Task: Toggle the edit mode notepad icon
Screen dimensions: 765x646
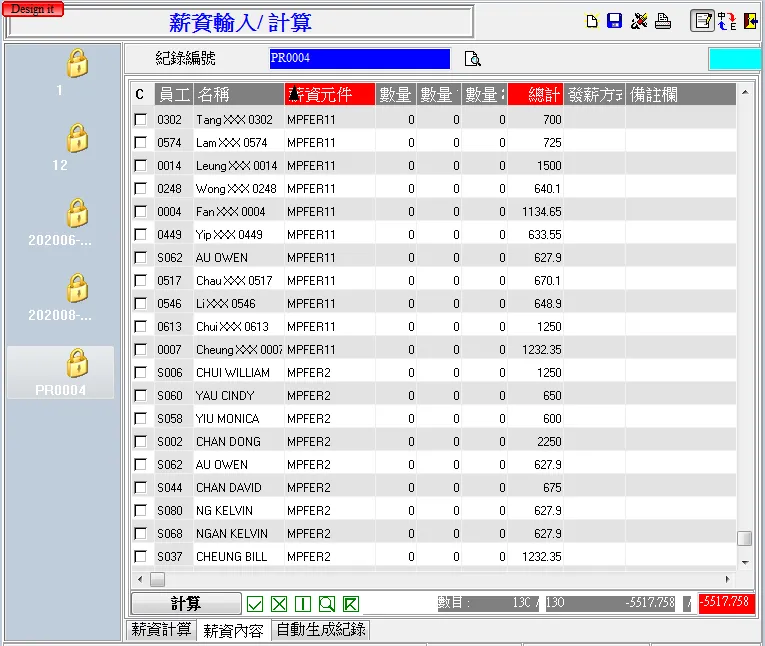Action: point(703,21)
